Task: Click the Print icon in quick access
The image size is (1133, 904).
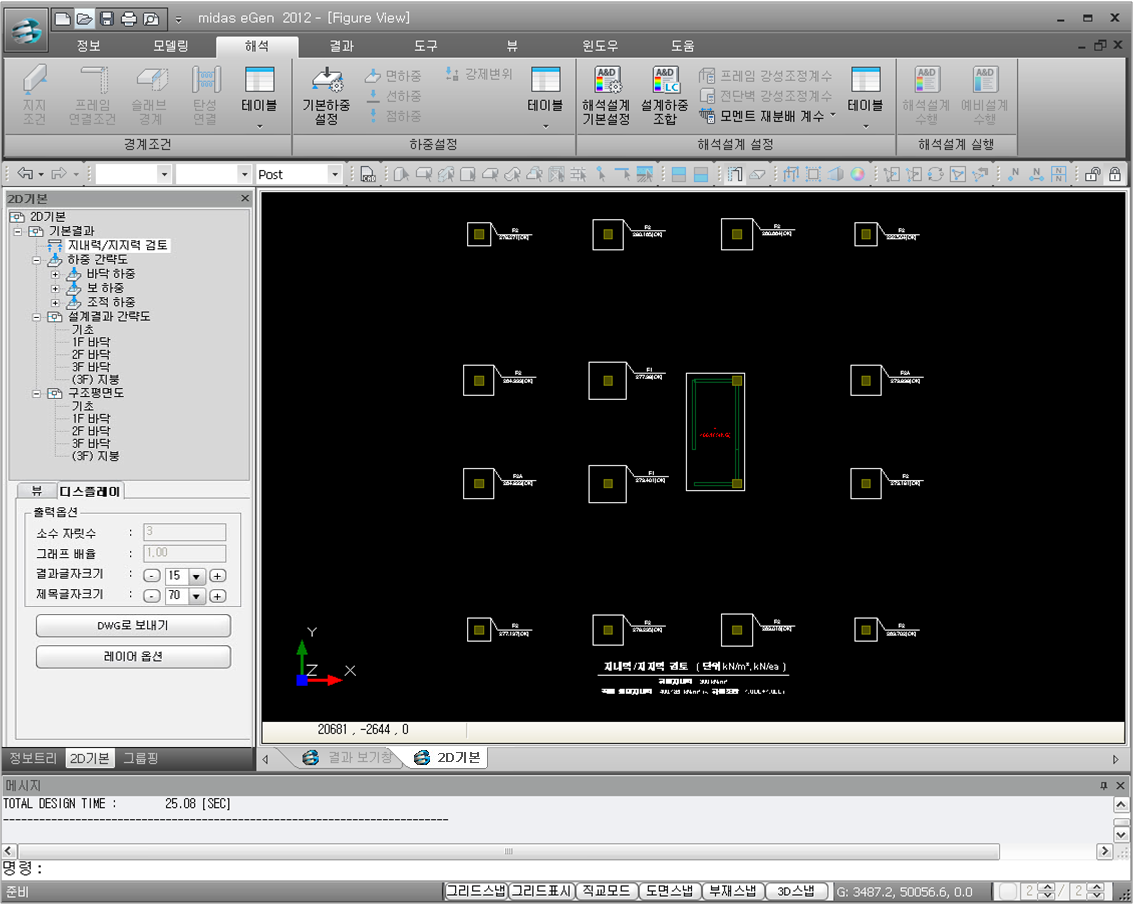Action: coord(129,19)
